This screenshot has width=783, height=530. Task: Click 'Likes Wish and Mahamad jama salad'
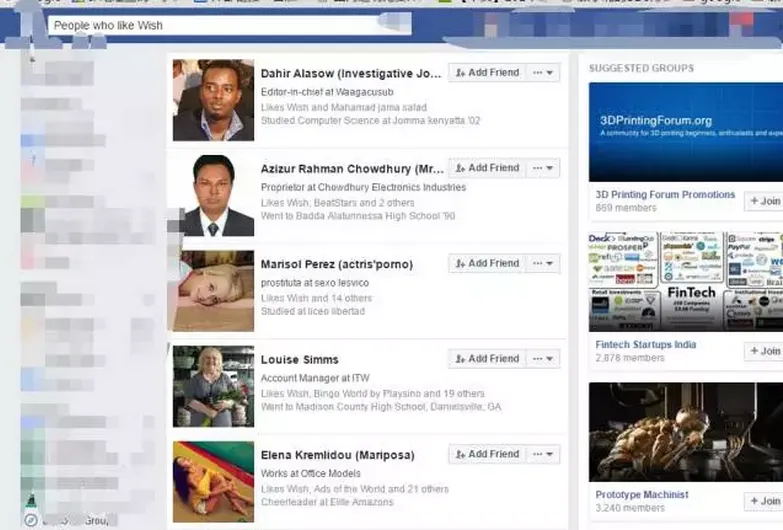pos(344,107)
